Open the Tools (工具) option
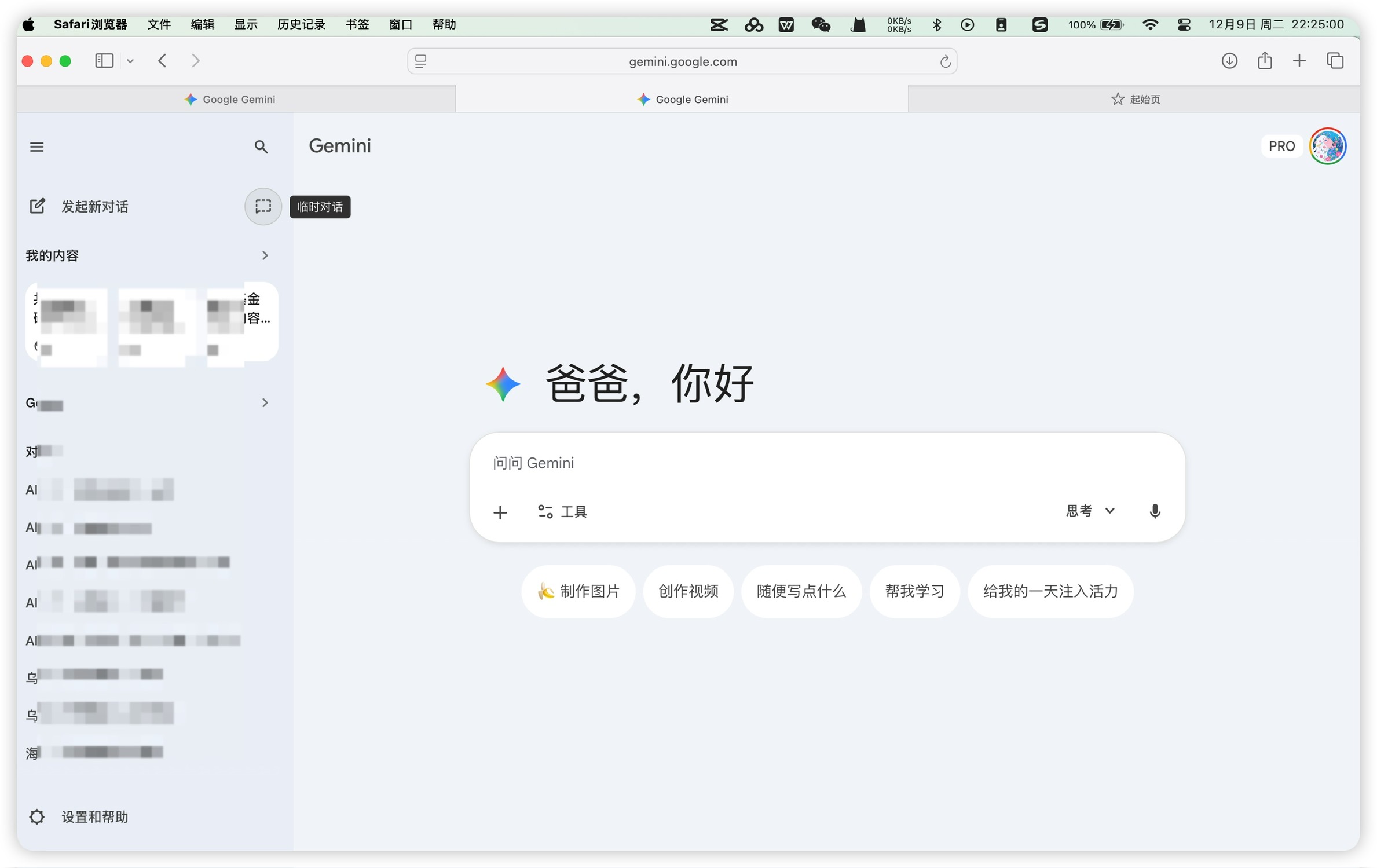 click(x=562, y=511)
